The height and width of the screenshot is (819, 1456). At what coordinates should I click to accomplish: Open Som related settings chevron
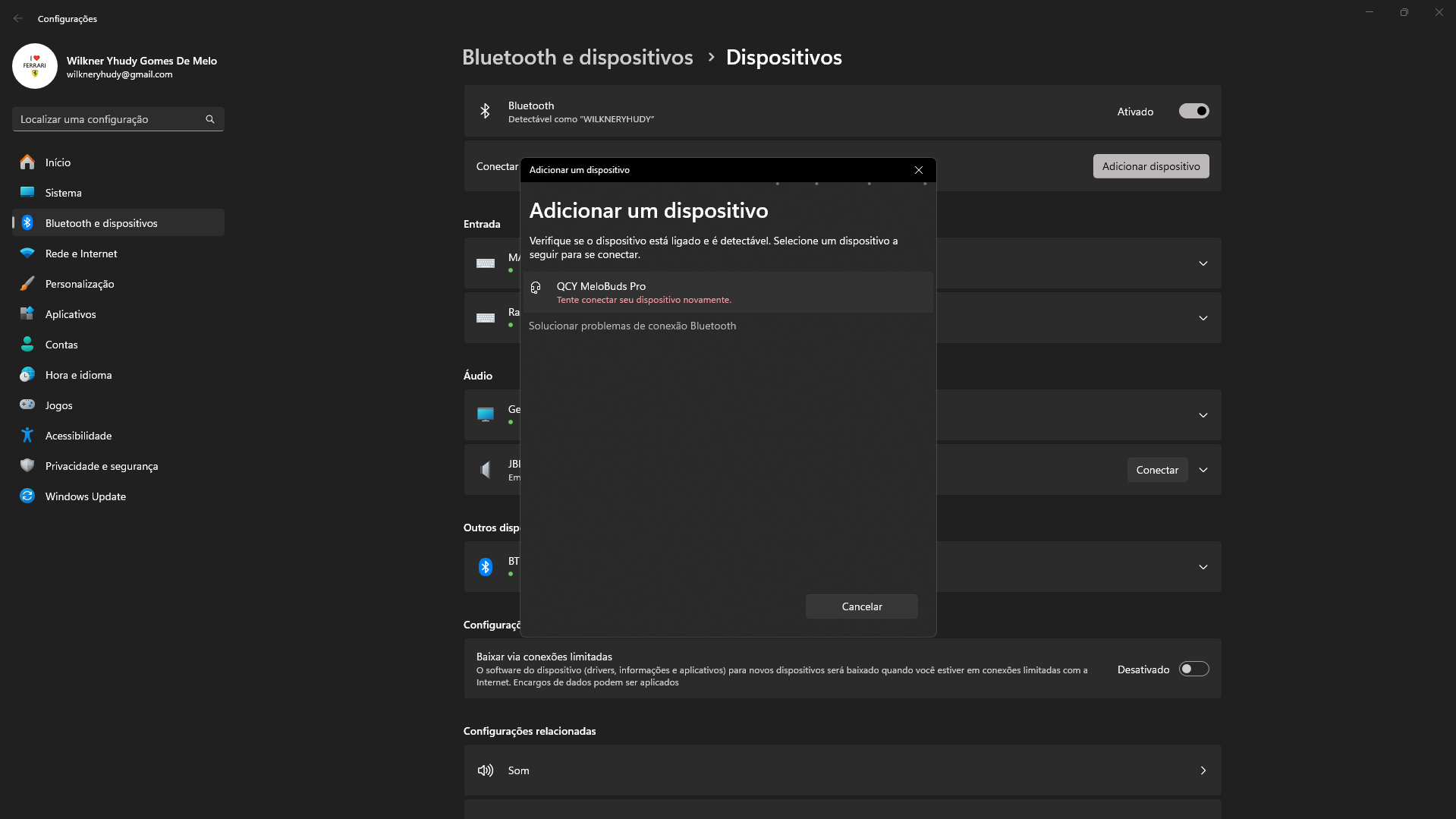pyautogui.click(x=1203, y=770)
